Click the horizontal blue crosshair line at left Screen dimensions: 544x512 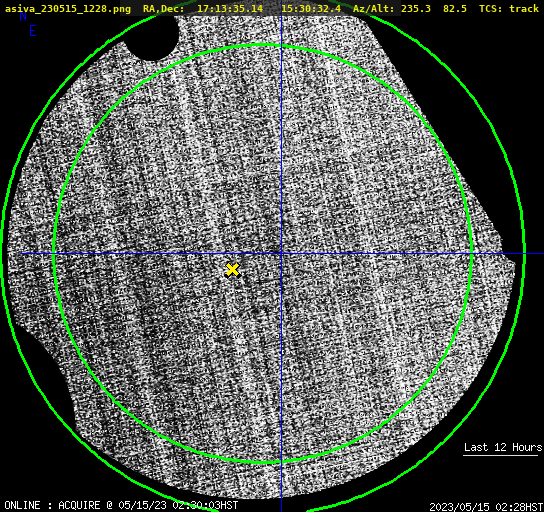pos(36,254)
